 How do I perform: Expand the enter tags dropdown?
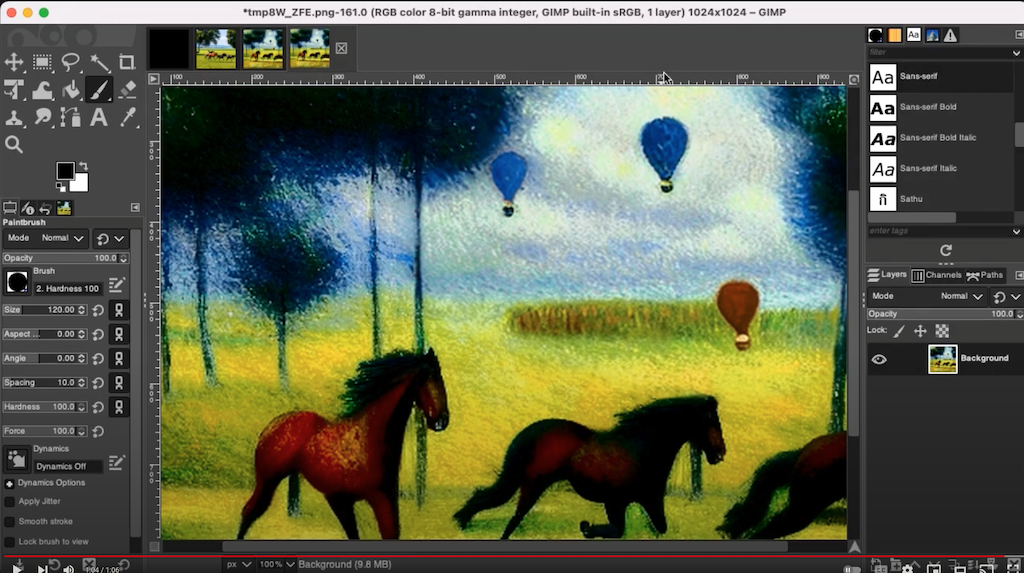(1016, 231)
